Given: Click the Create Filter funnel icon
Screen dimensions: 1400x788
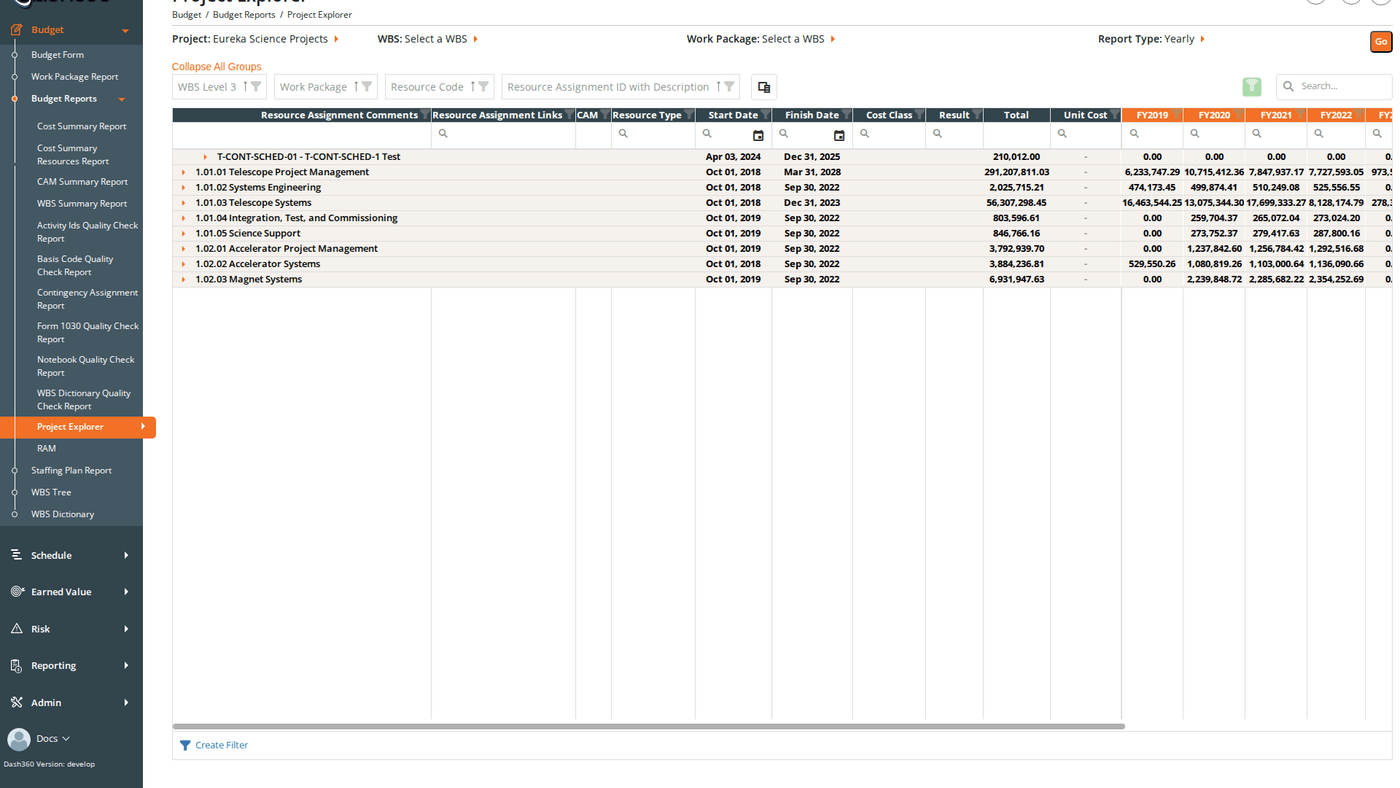Looking at the screenshot, I should click(185, 745).
